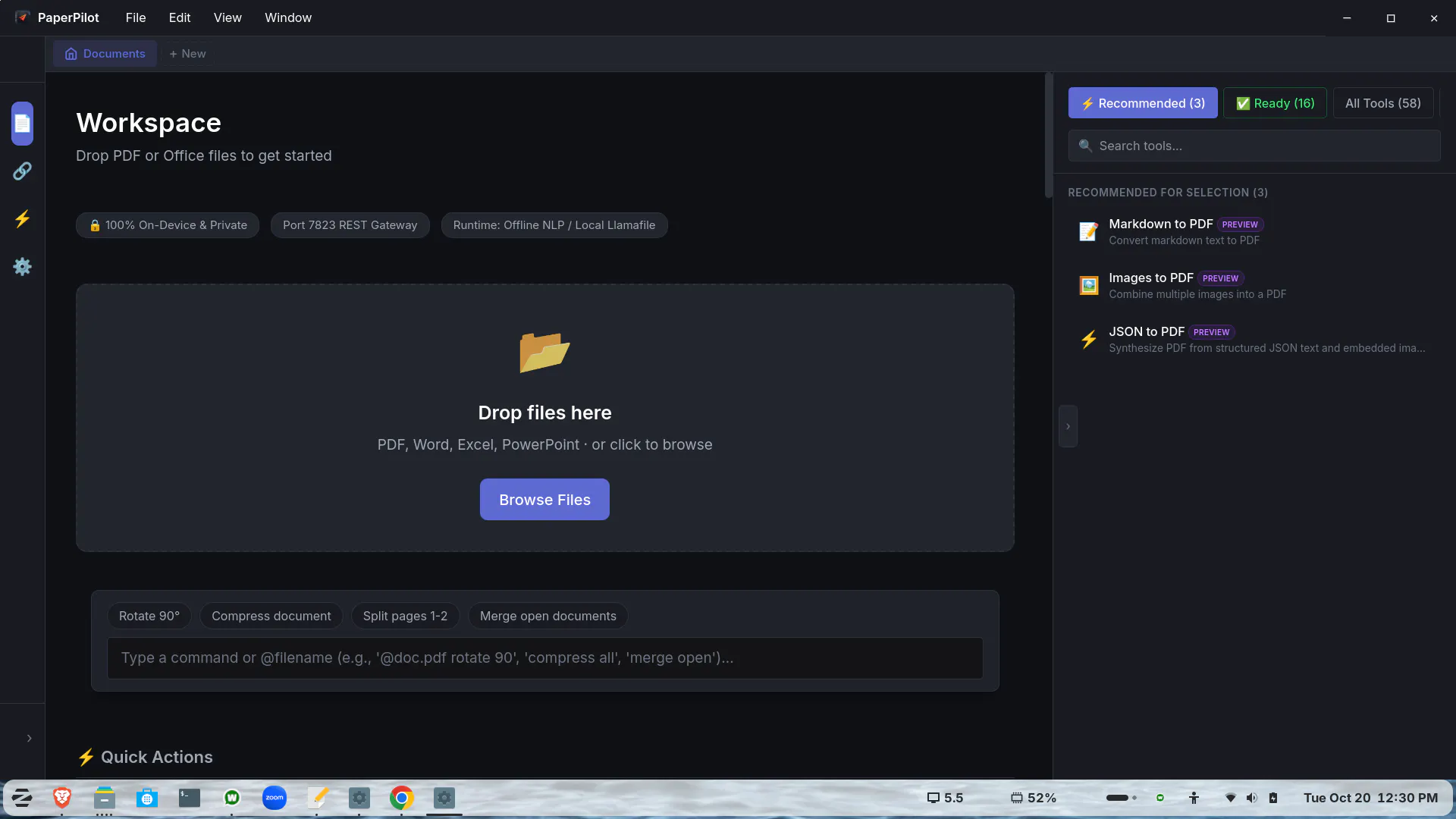Click the Images to PDF picture icon

pyautogui.click(x=1089, y=285)
